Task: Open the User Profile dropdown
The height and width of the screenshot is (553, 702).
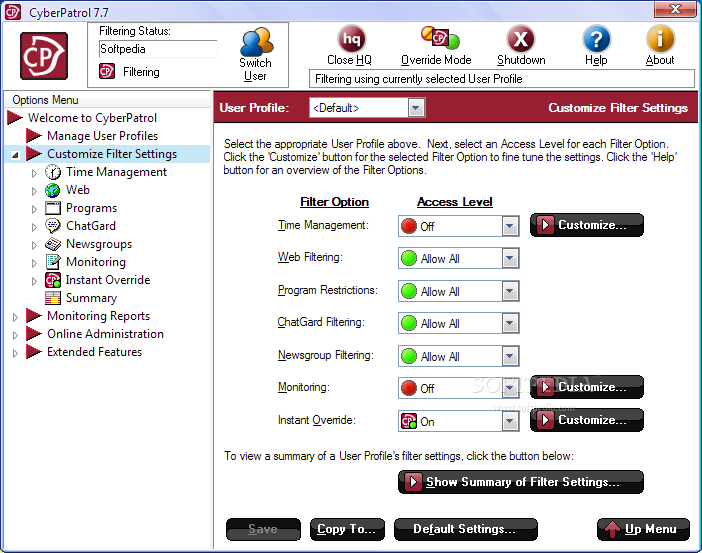Action: (416, 108)
